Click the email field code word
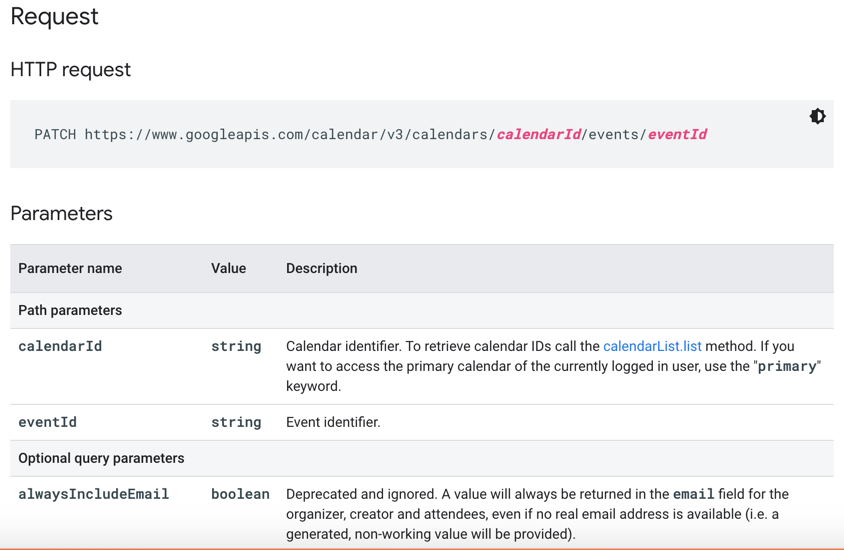The width and height of the screenshot is (844, 550). (x=694, y=494)
